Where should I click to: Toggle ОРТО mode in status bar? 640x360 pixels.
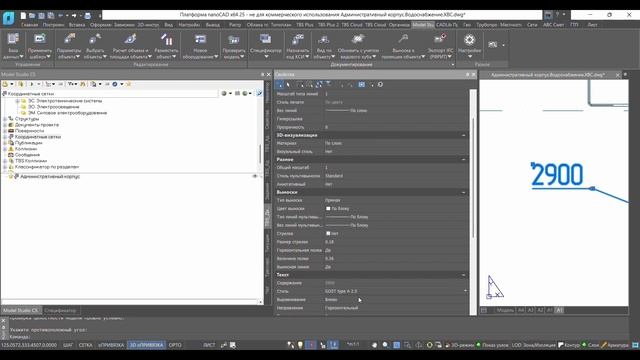(x=175, y=345)
